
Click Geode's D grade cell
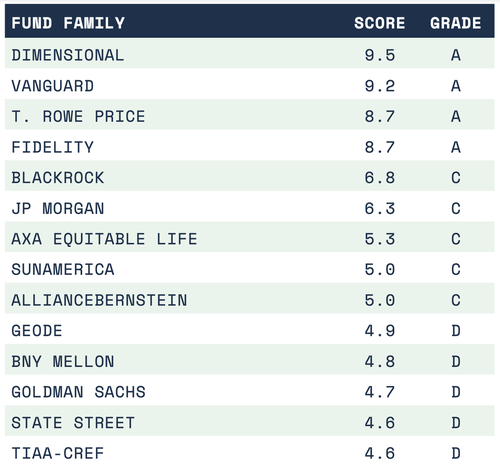pos(456,331)
